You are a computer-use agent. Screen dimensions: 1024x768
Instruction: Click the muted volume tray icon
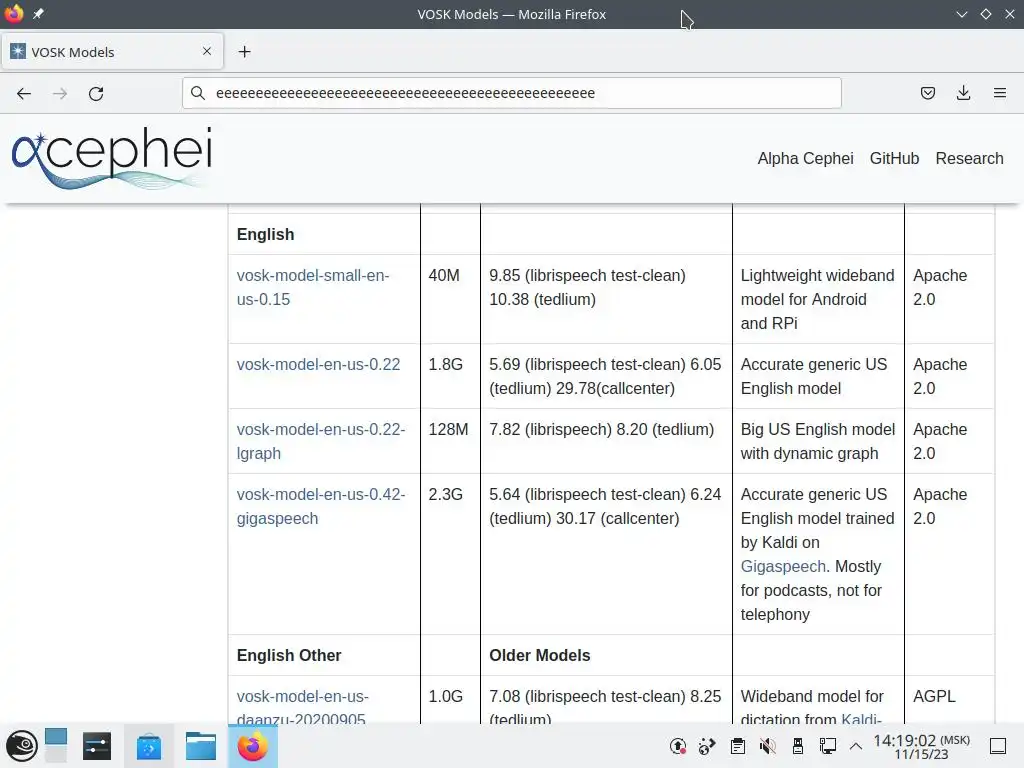[768, 746]
